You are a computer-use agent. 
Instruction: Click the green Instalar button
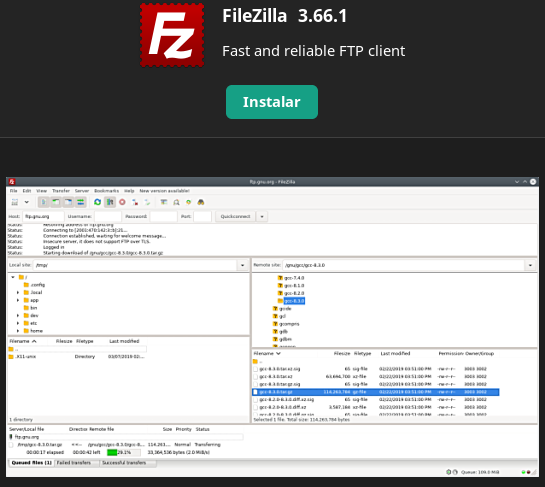coord(272,102)
